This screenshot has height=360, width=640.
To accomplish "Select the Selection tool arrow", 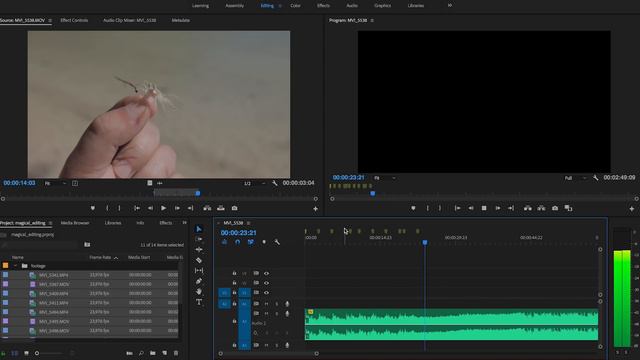I will [x=199, y=229].
